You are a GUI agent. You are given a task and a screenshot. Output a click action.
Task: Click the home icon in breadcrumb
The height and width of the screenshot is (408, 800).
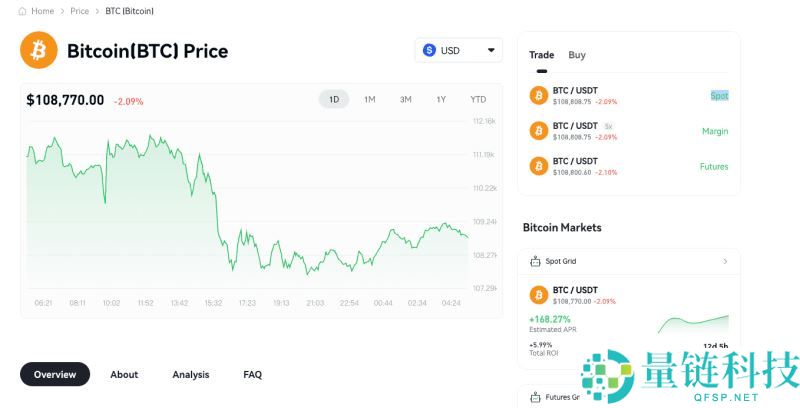click(23, 11)
